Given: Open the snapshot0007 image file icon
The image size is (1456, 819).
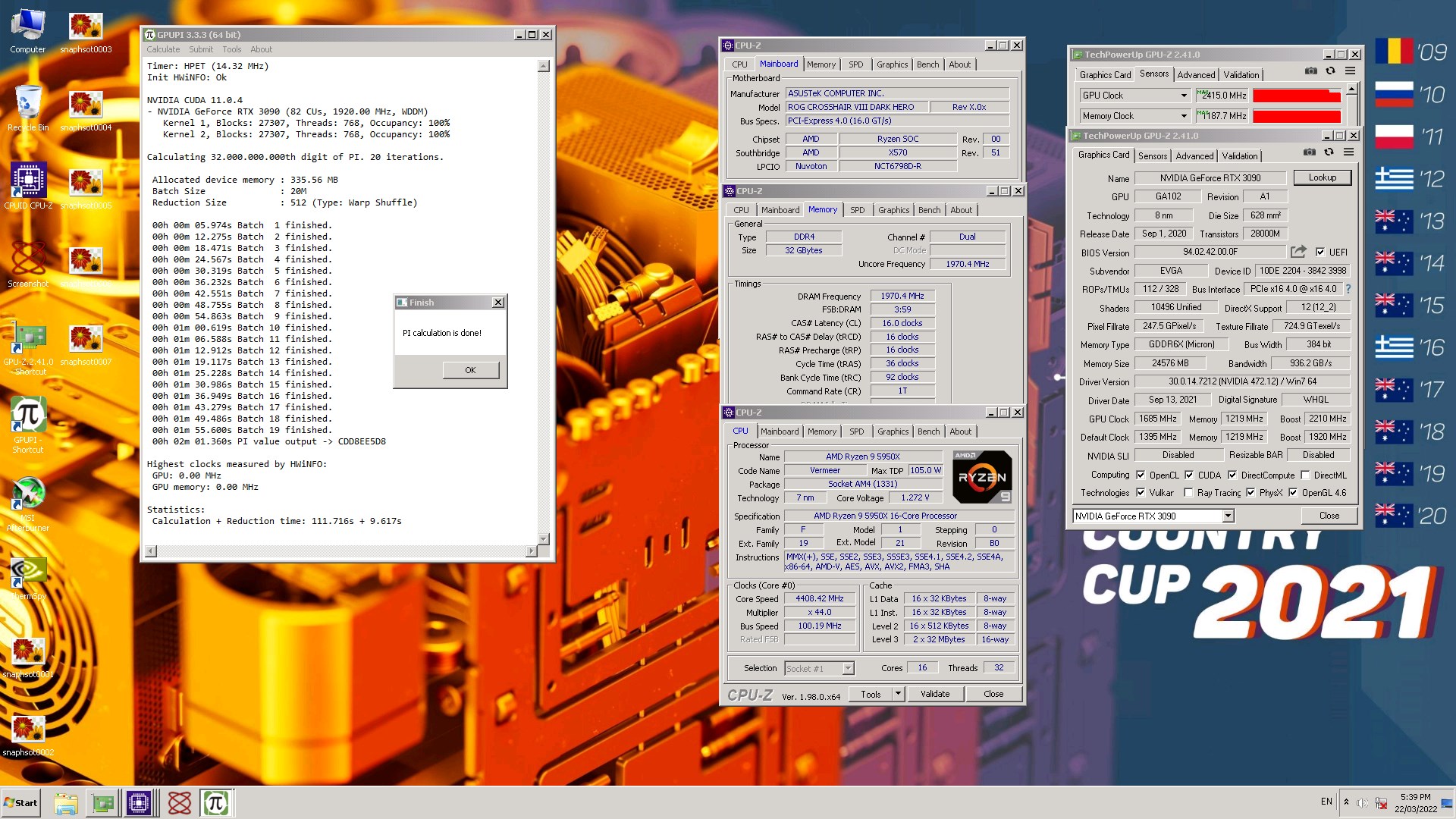Looking at the screenshot, I should [x=86, y=344].
